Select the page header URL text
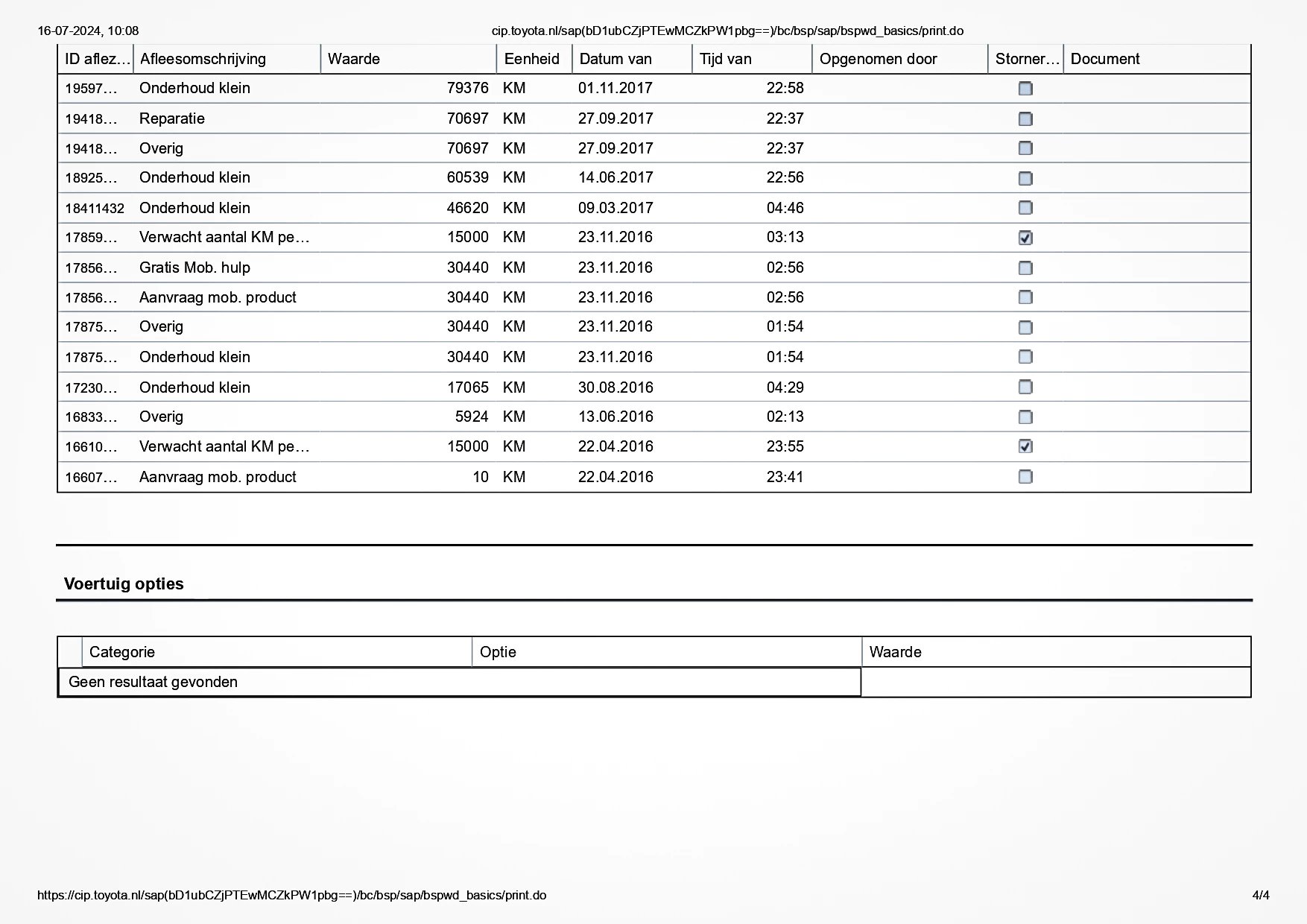 (x=727, y=31)
